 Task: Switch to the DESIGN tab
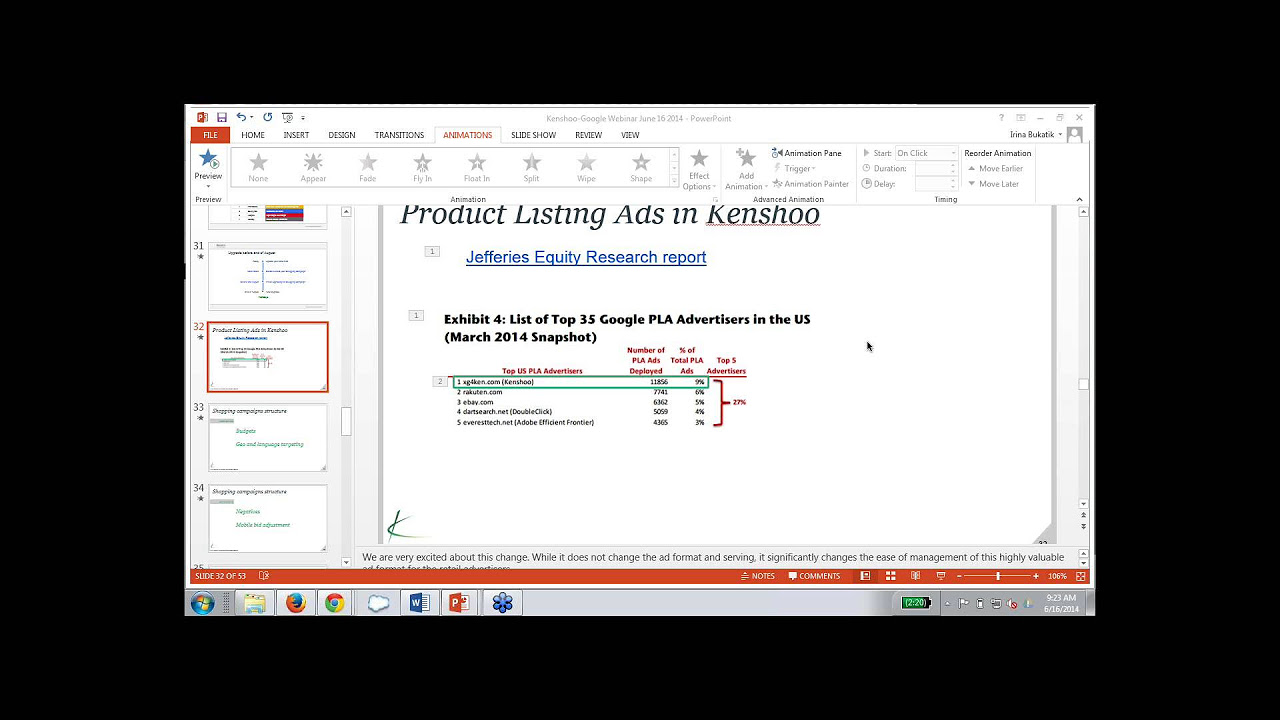tap(342, 135)
